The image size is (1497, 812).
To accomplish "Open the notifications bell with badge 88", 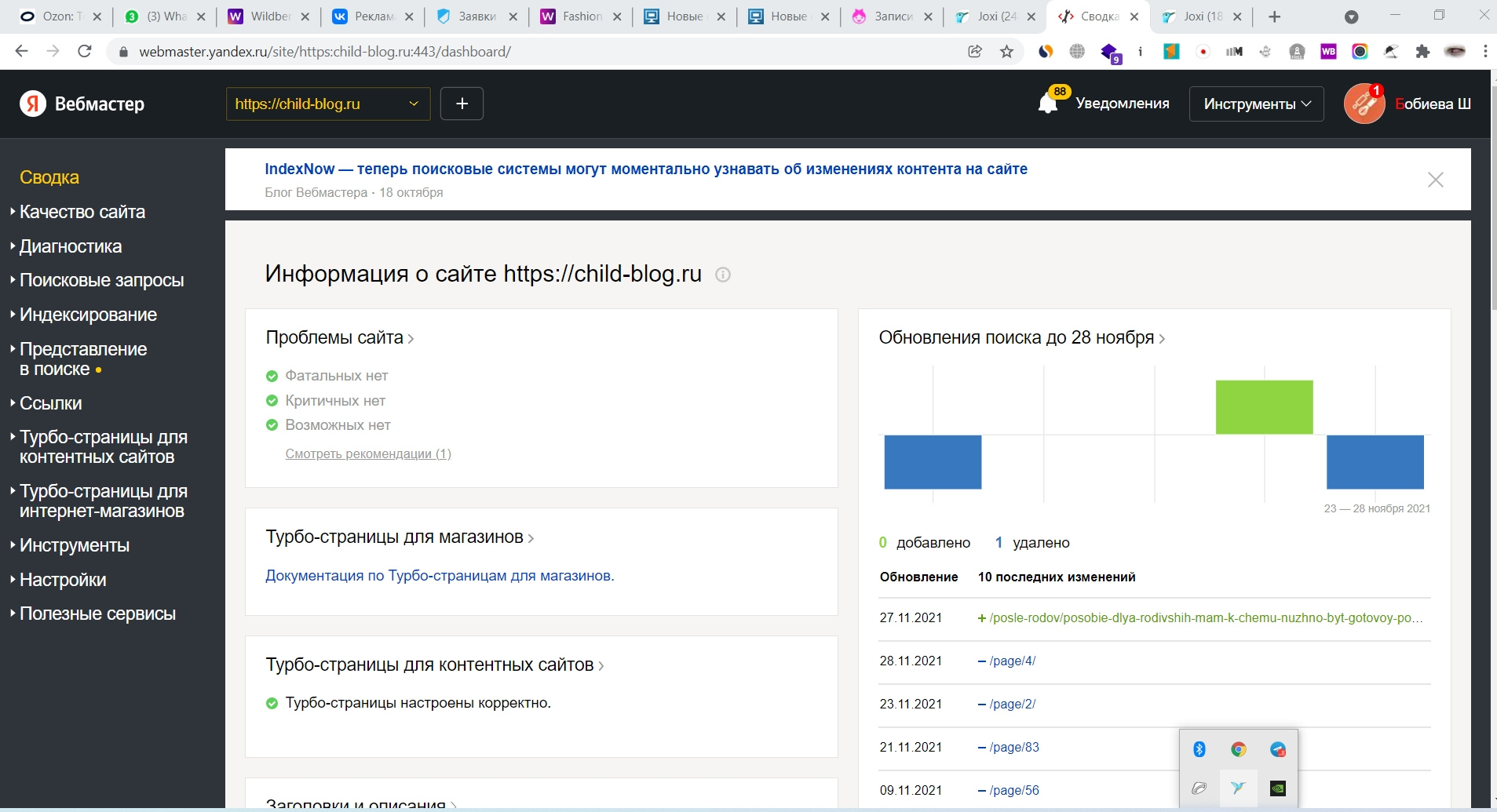I will click(1049, 103).
